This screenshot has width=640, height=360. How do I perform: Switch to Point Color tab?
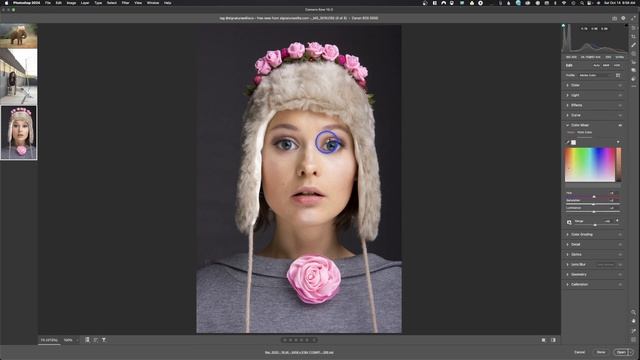pyautogui.click(x=584, y=132)
